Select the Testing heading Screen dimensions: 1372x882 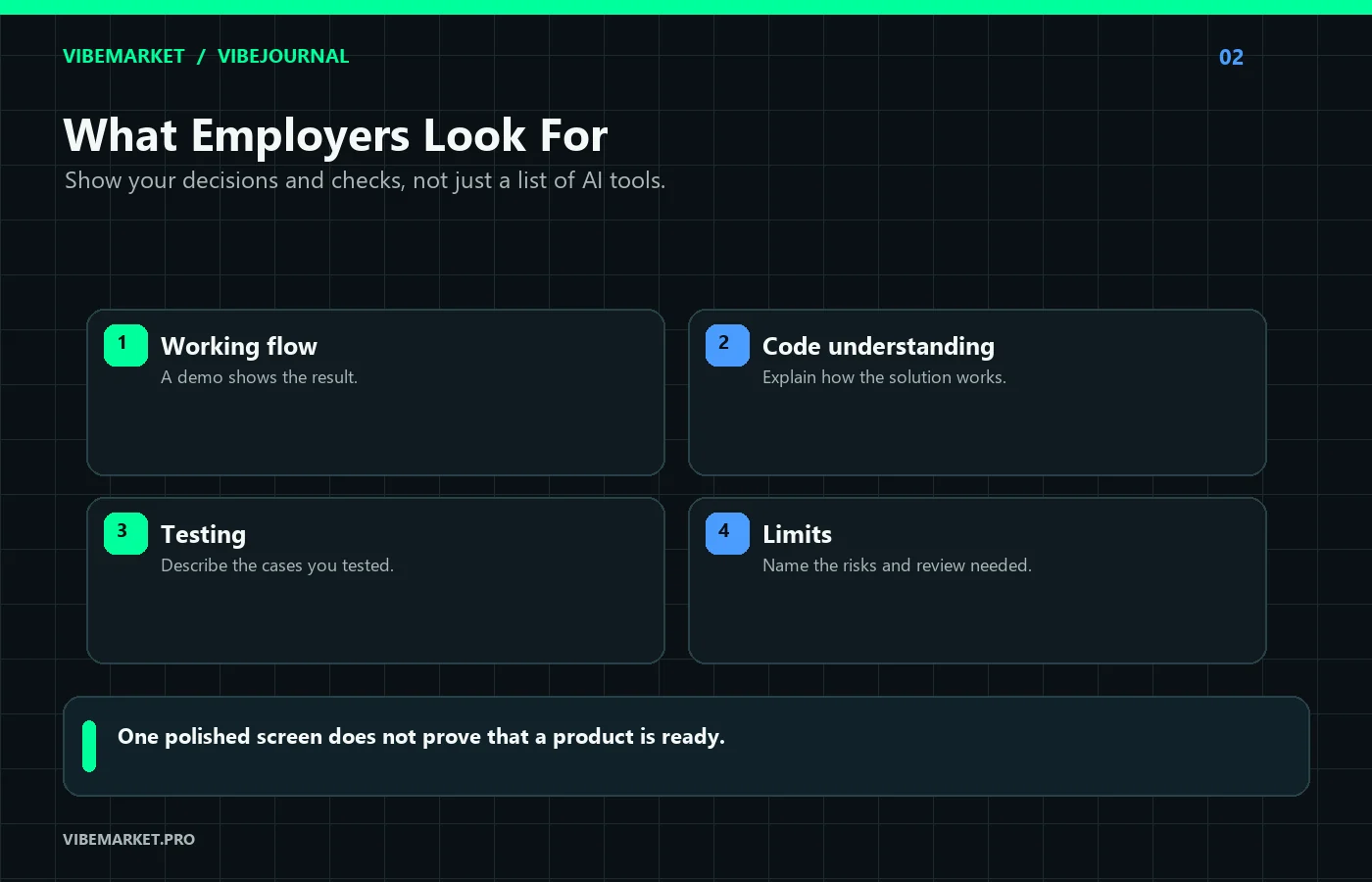[203, 534]
